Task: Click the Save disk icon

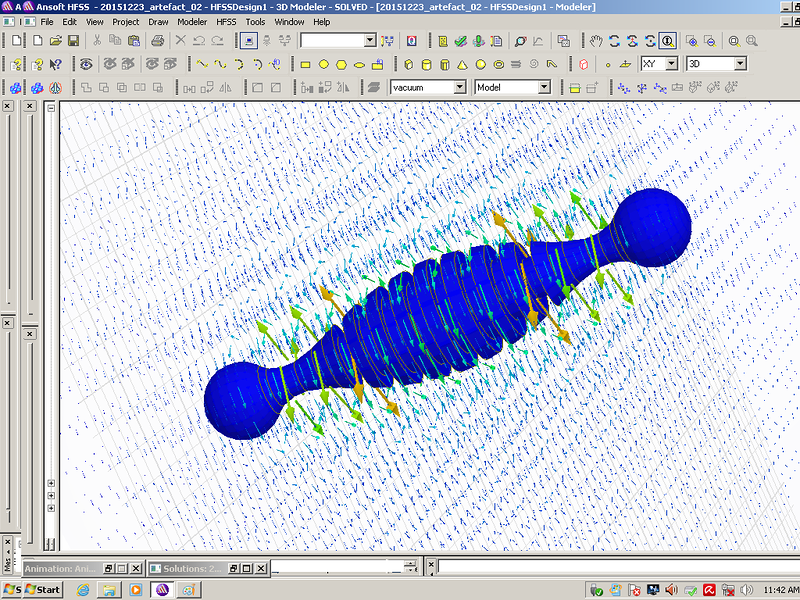Action: point(73,41)
